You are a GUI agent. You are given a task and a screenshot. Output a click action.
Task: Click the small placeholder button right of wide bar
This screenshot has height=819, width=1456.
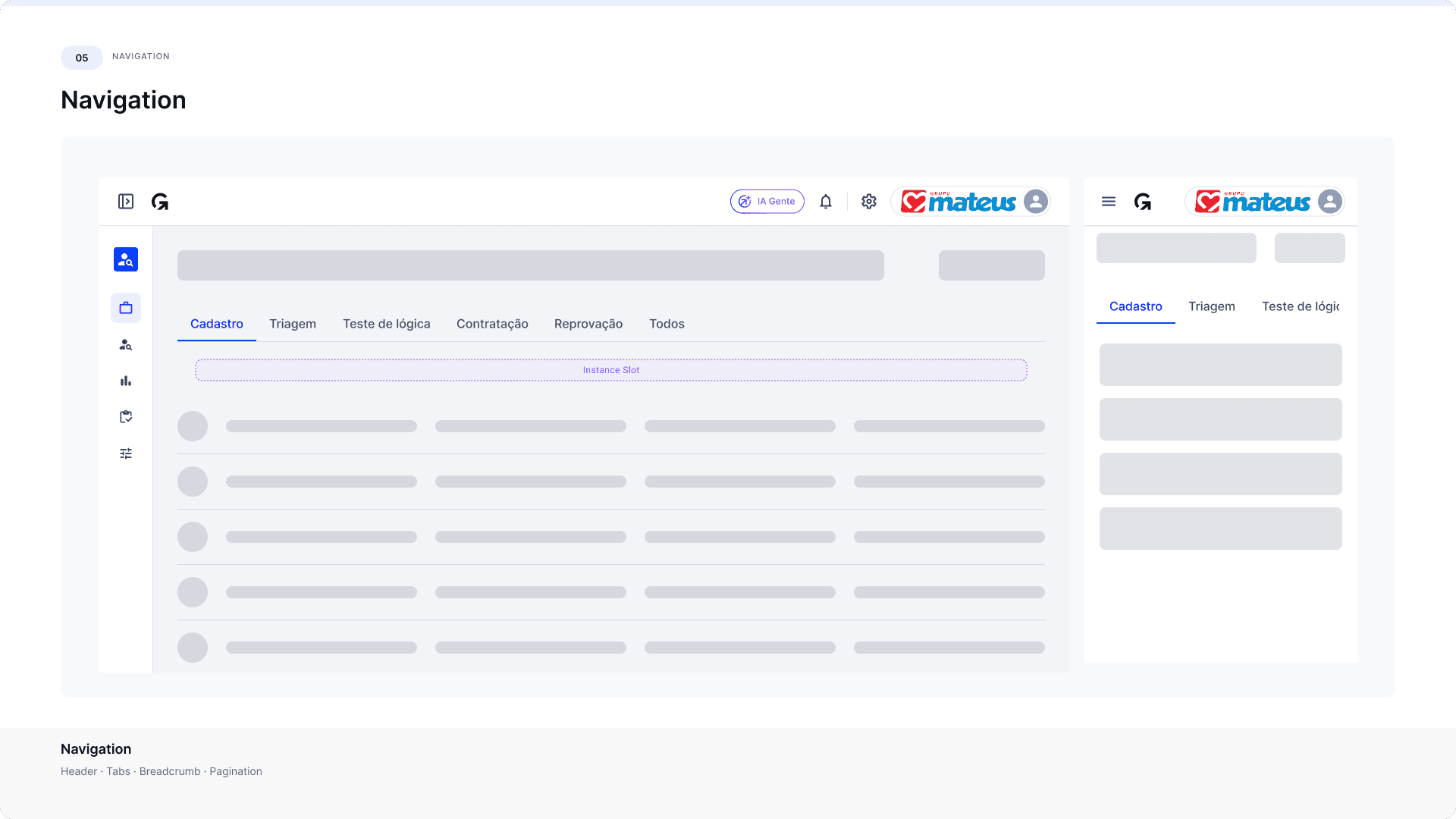point(992,265)
